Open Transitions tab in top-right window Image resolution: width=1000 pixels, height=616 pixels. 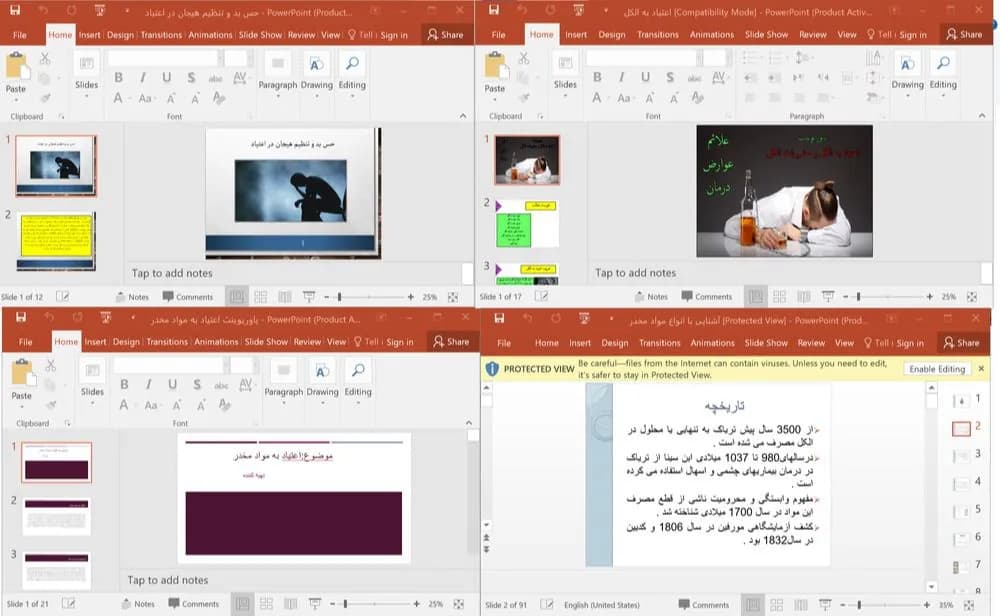(x=658, y=34)
